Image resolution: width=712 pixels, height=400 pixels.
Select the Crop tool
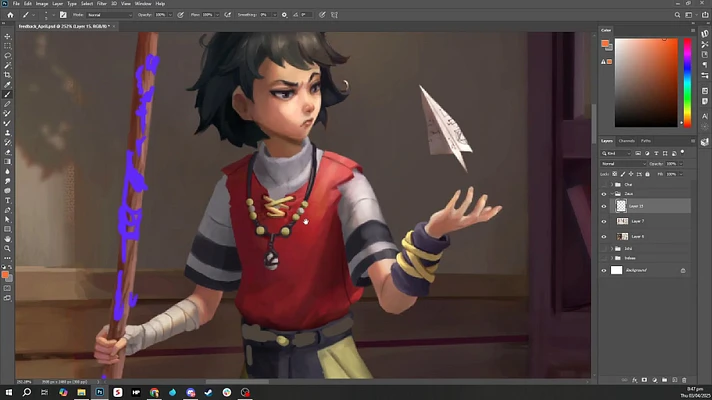pyautogui.click(x=7, y=75)
